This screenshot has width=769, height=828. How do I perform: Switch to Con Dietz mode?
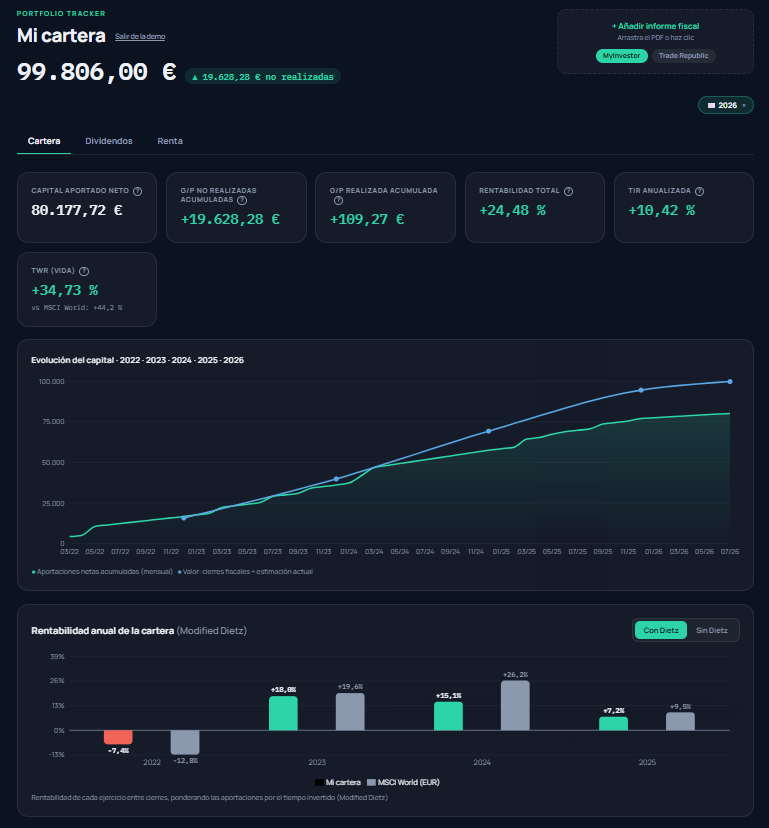tap(661, 630)
